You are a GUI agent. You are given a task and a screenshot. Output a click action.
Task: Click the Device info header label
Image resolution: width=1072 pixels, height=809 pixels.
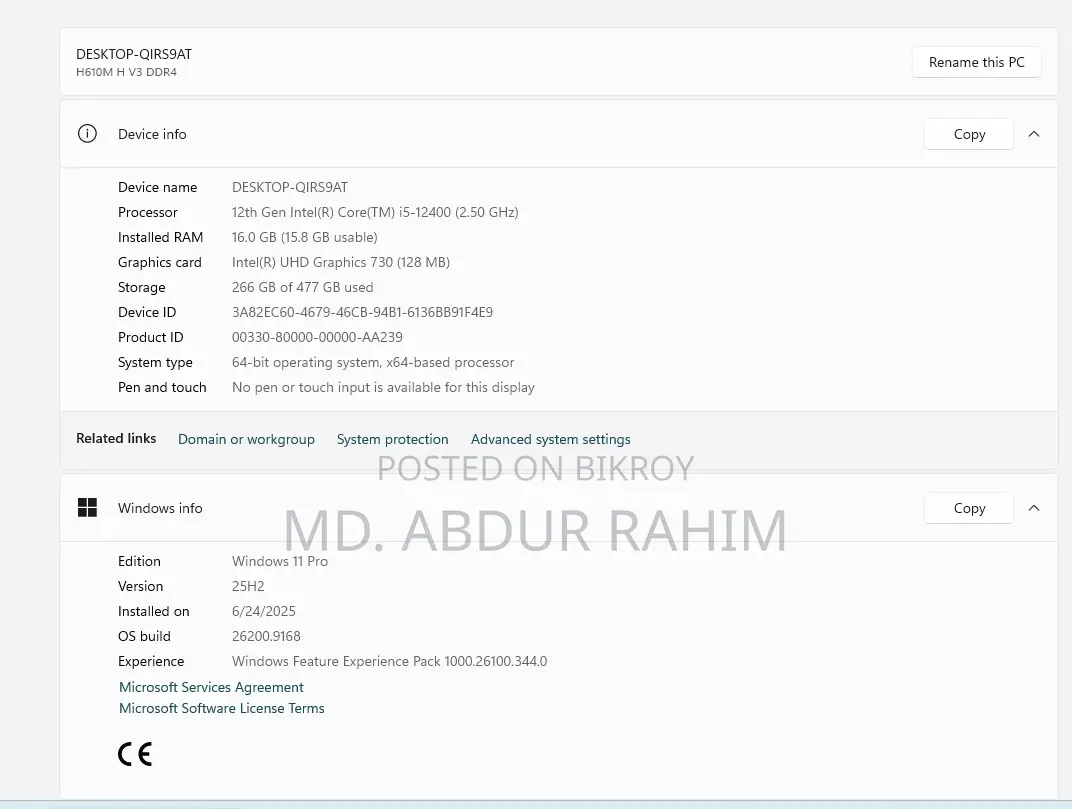tap(152, 135)
